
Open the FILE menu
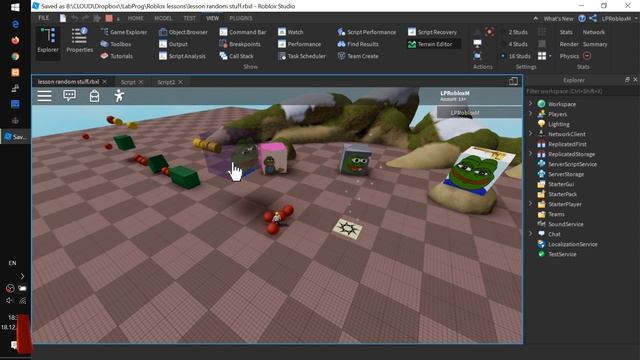44,18
